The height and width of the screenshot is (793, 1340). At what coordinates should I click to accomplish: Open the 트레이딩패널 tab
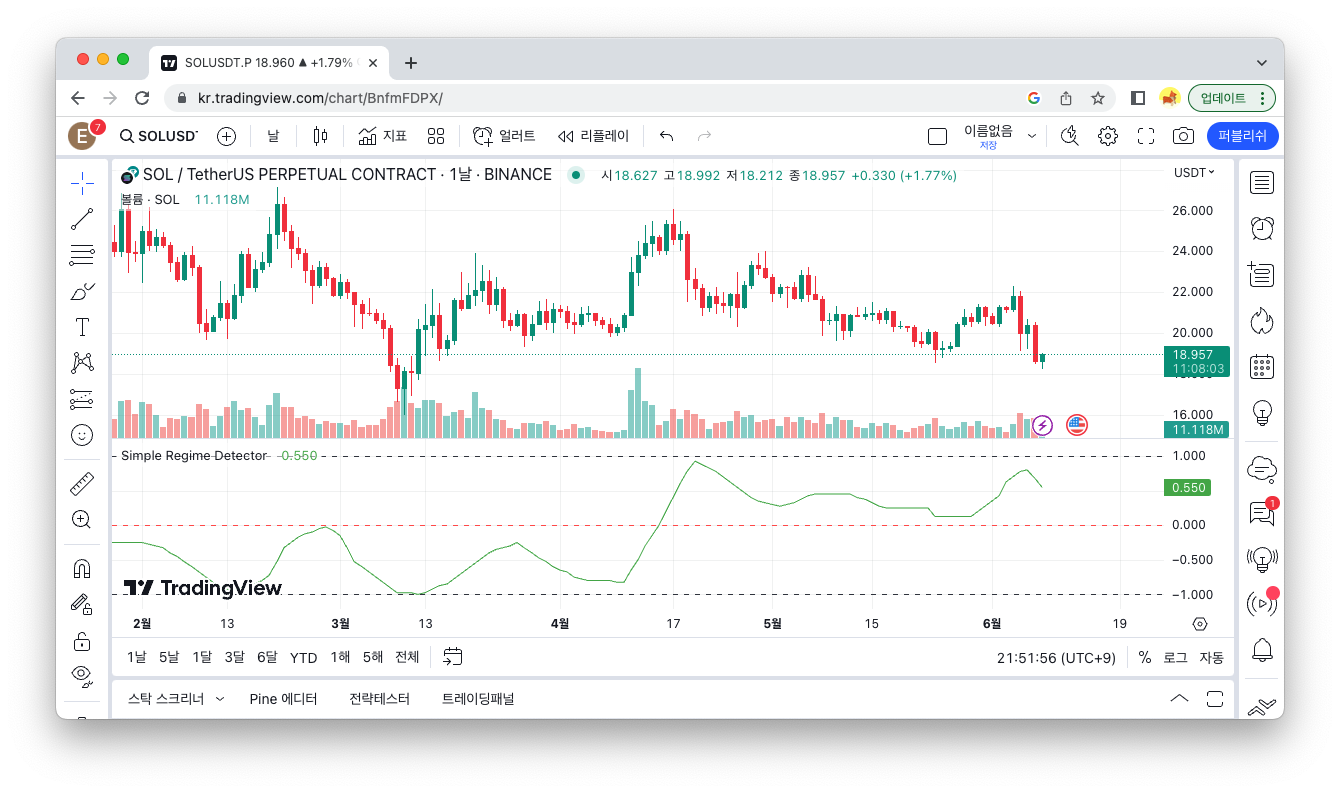478,699
